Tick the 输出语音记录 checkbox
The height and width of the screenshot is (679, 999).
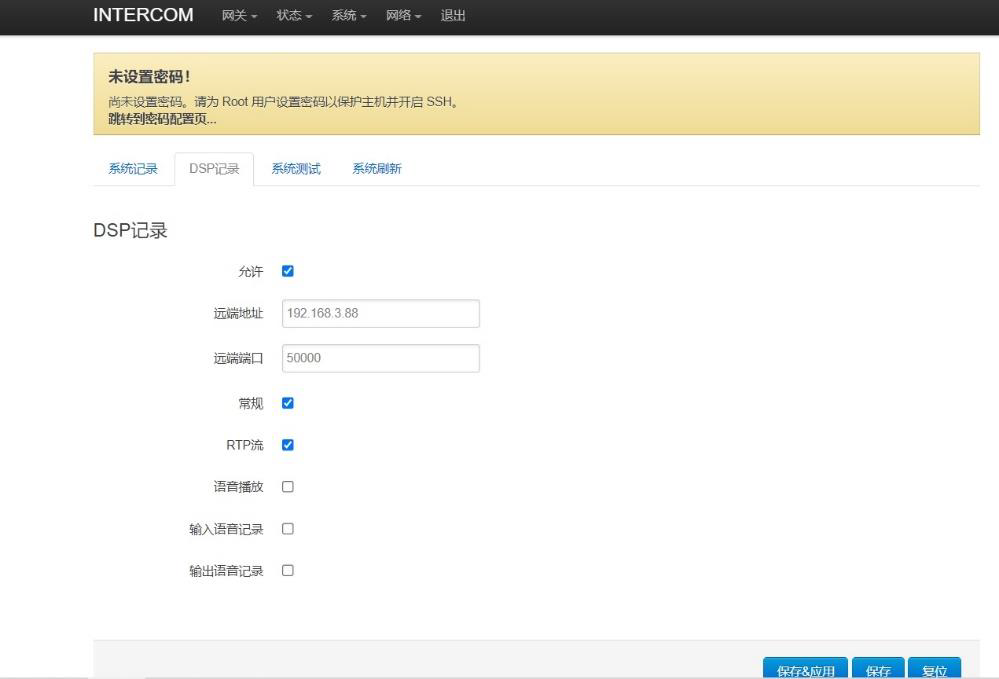click(288, 571)
